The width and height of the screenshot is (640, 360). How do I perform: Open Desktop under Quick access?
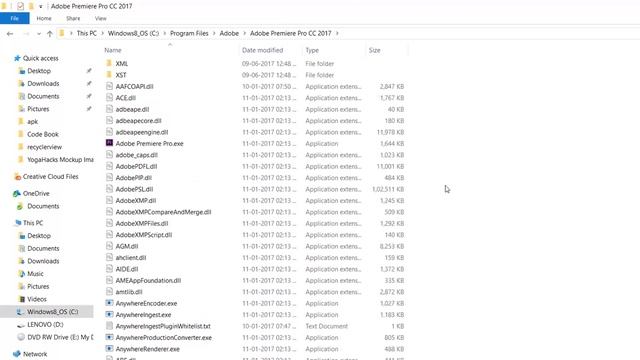(x=39, y=71)
